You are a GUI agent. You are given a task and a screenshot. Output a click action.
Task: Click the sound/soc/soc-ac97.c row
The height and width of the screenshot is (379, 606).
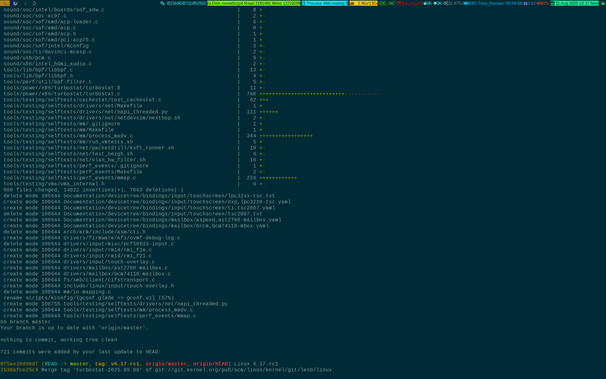coord(133,16)
